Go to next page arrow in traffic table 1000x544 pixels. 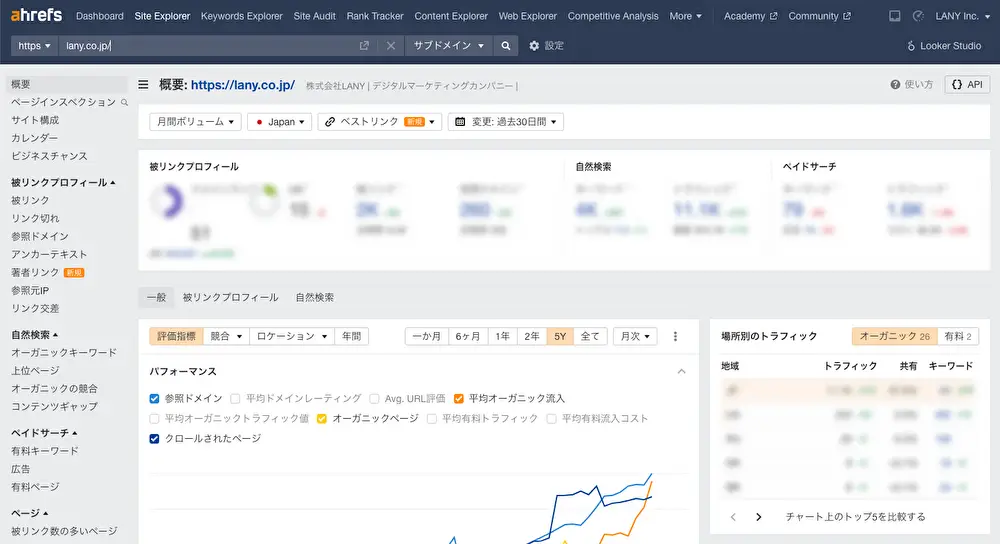pos(759,517)
